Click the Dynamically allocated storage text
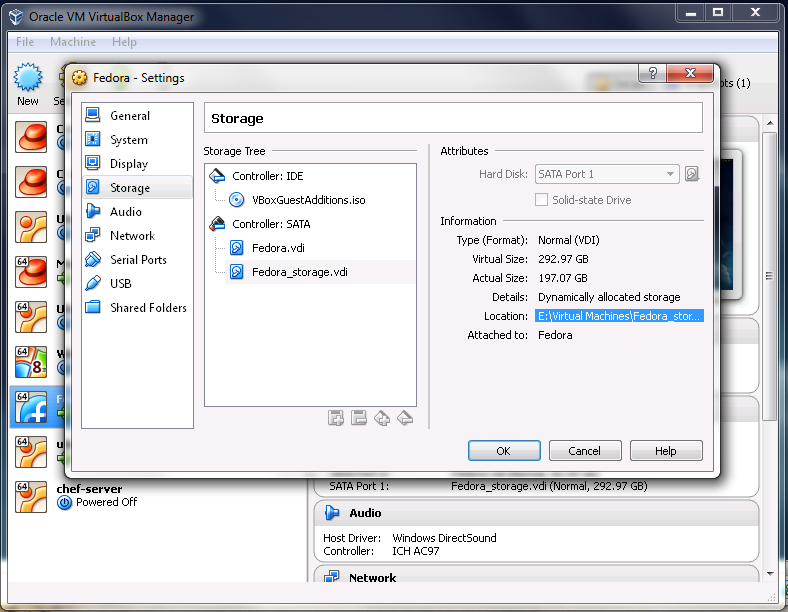788x612 pixels. [x=609, y=297]
